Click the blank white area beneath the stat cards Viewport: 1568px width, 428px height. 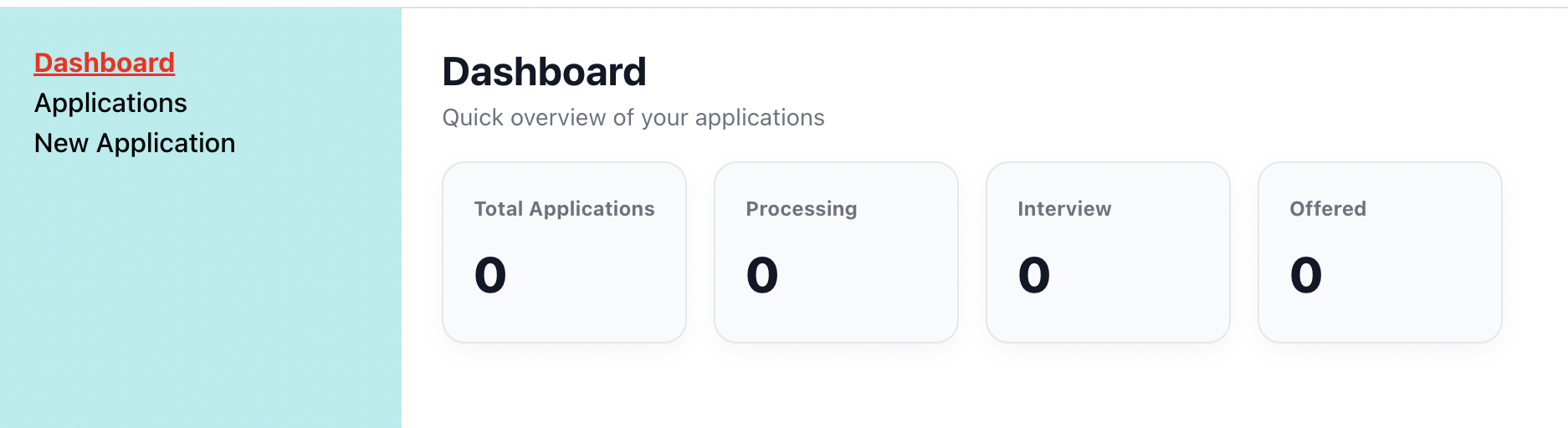971,389
